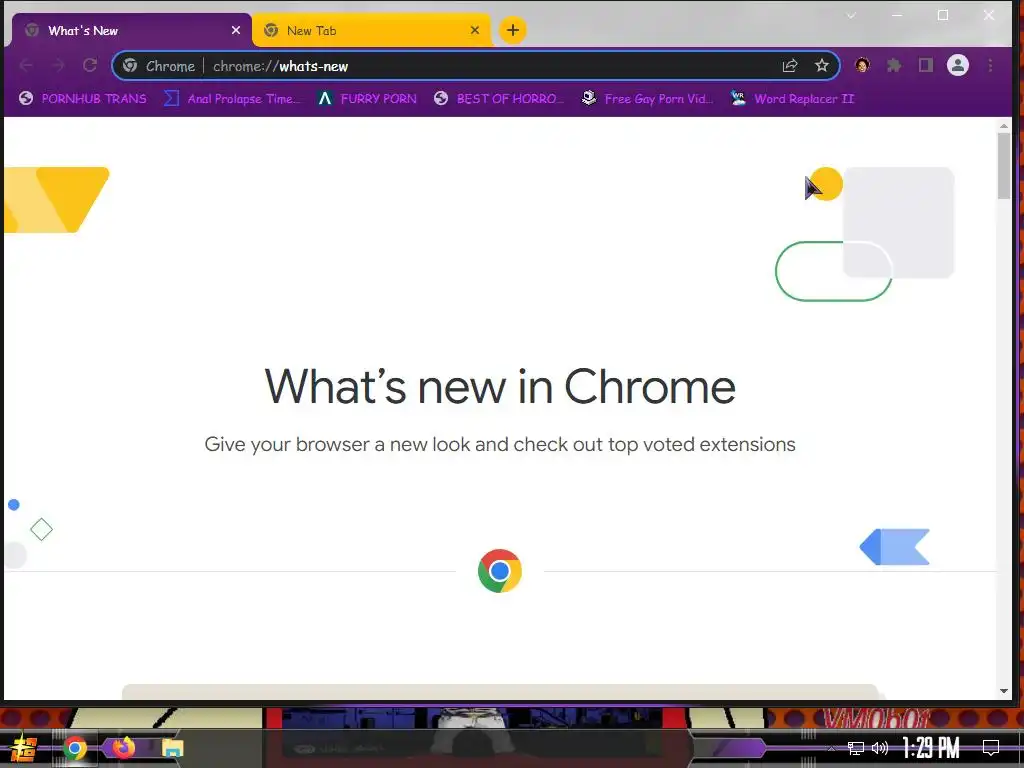
Task: Click the page scrollbar up arrow
Action: (x=1004, y=124)
